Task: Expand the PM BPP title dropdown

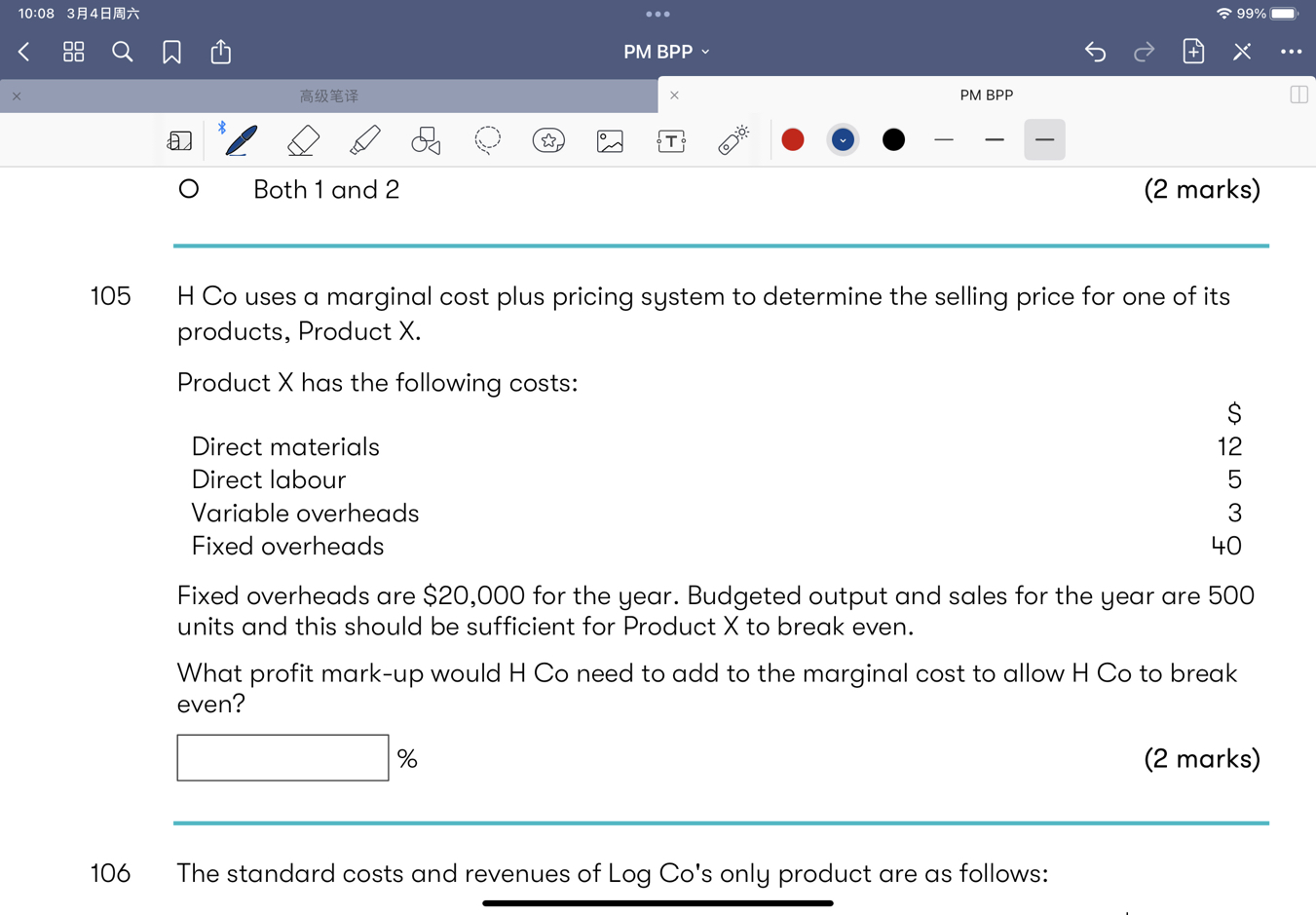Action: [666, 52]
